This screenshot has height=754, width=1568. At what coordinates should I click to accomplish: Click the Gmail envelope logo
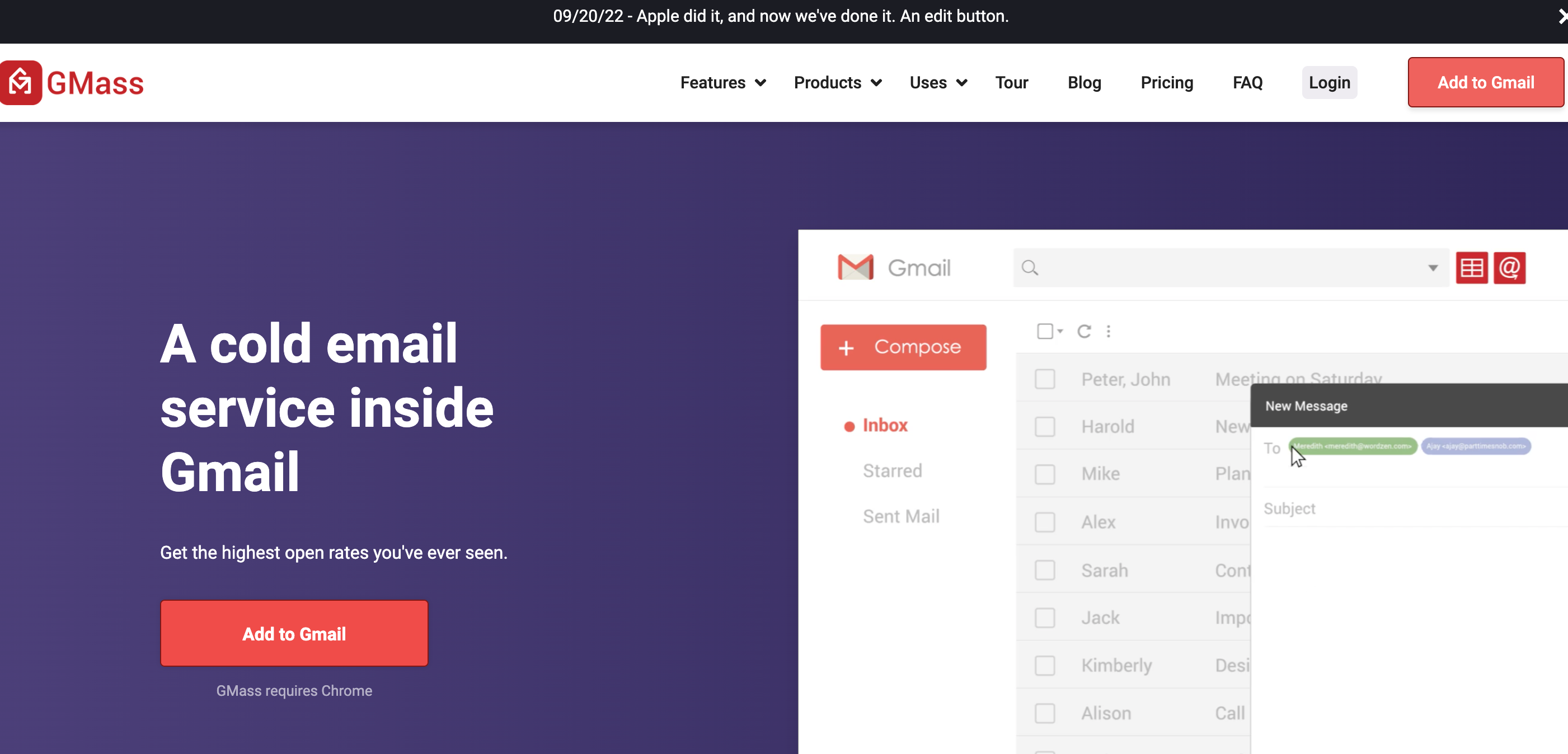point(855,267)
